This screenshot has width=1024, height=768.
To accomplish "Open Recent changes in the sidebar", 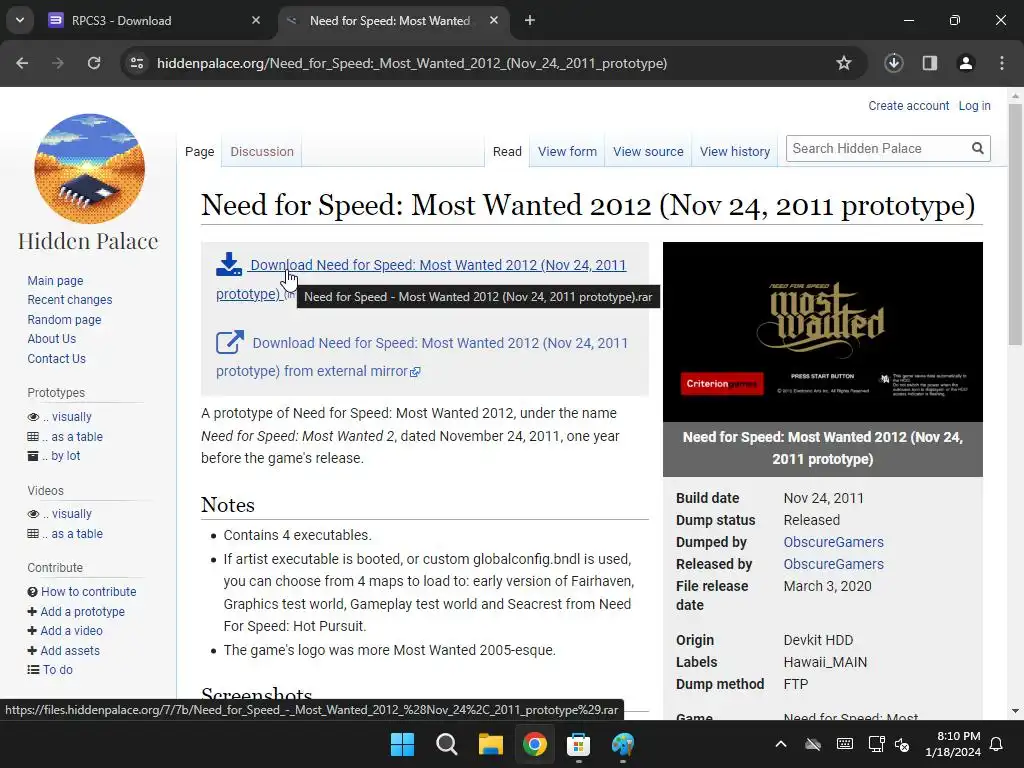I will [x=70, y=300].
